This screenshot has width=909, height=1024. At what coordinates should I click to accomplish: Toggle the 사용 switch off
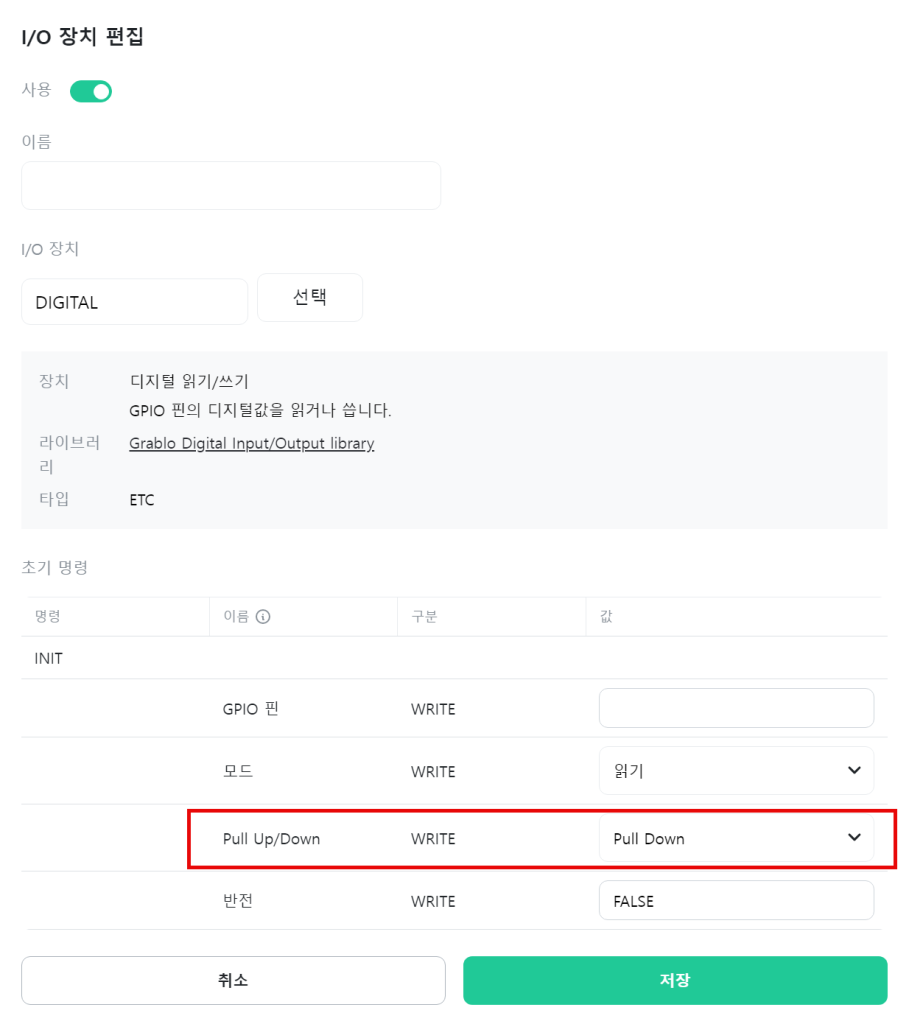(91, 91)
